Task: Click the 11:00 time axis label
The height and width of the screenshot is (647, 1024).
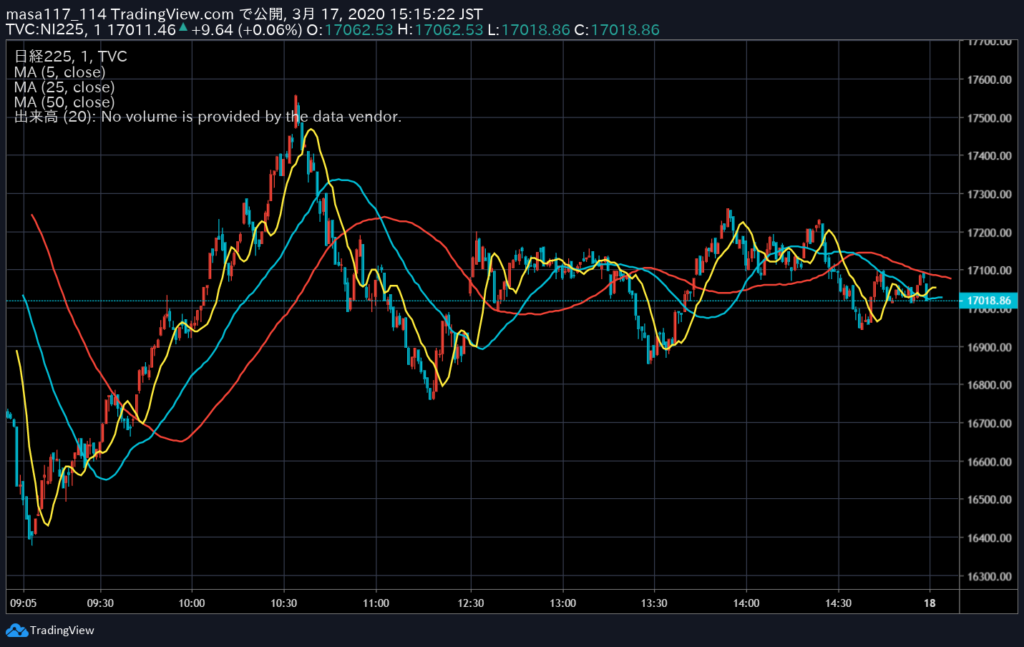Action: tap(376, 603)
